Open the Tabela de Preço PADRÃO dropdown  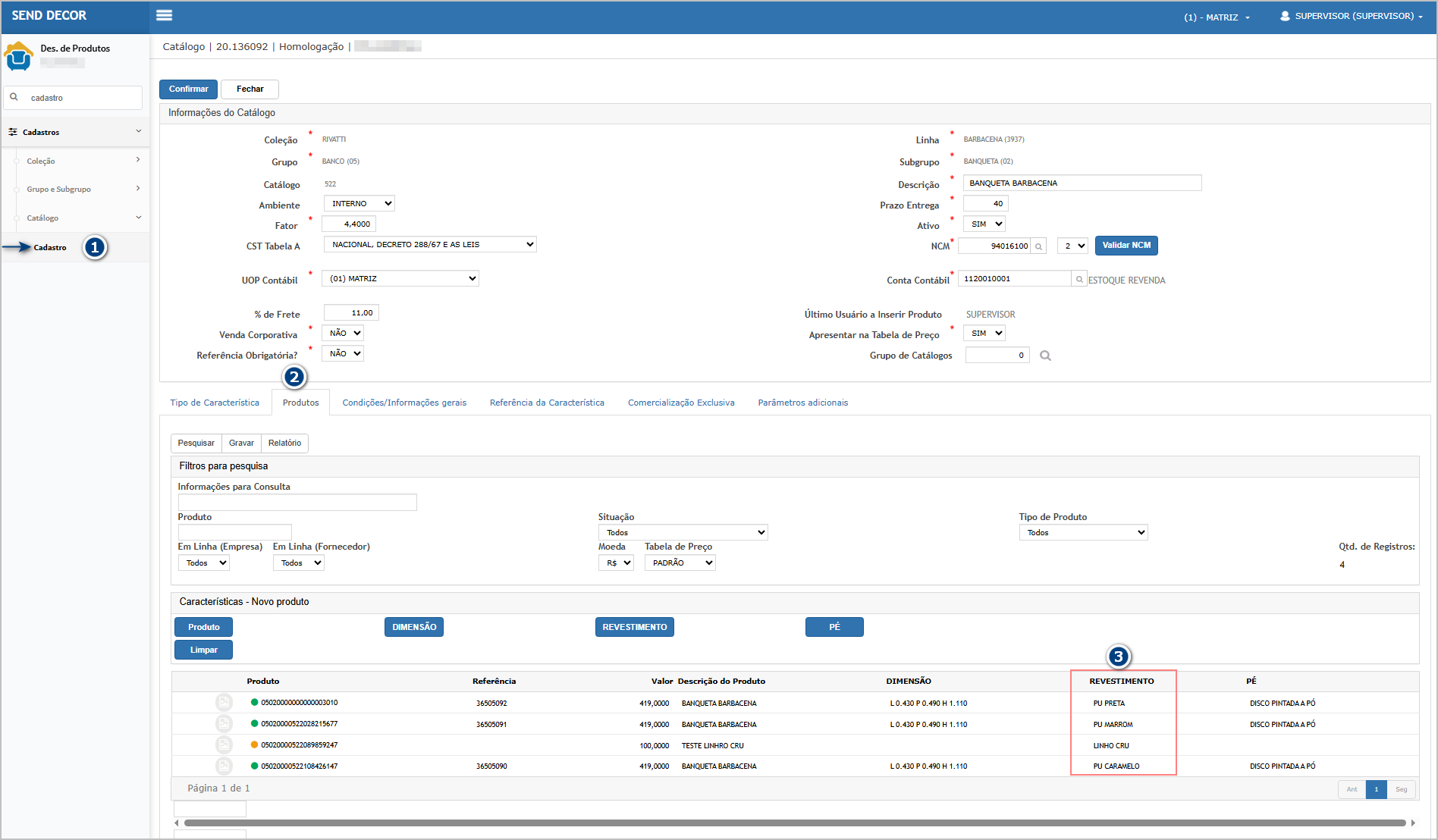coord(680,563)
